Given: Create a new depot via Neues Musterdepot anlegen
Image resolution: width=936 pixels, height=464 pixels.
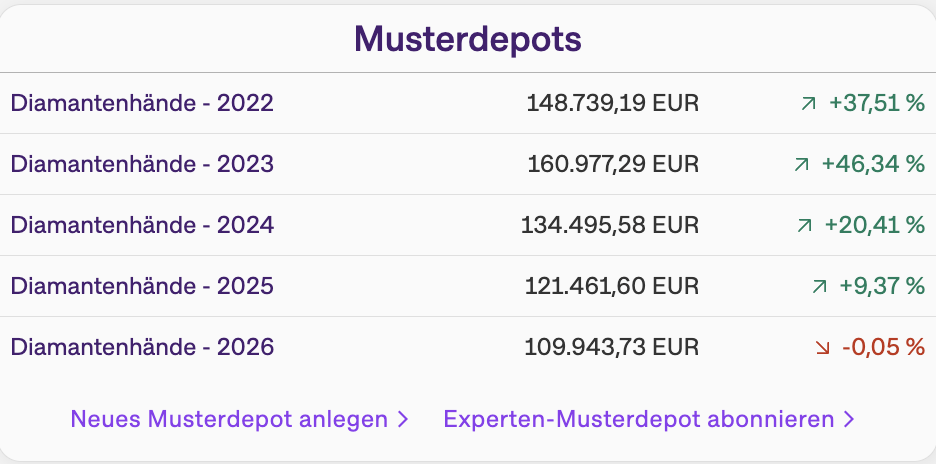Looking at the screenshot, I should (x=229, y=419).
